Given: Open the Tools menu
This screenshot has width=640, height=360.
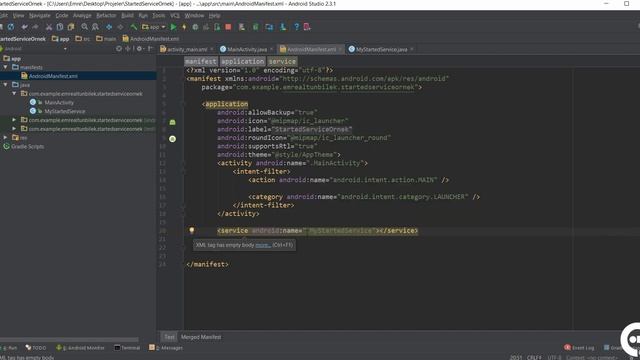Looking at the screenshot, I should click(158, 16).
